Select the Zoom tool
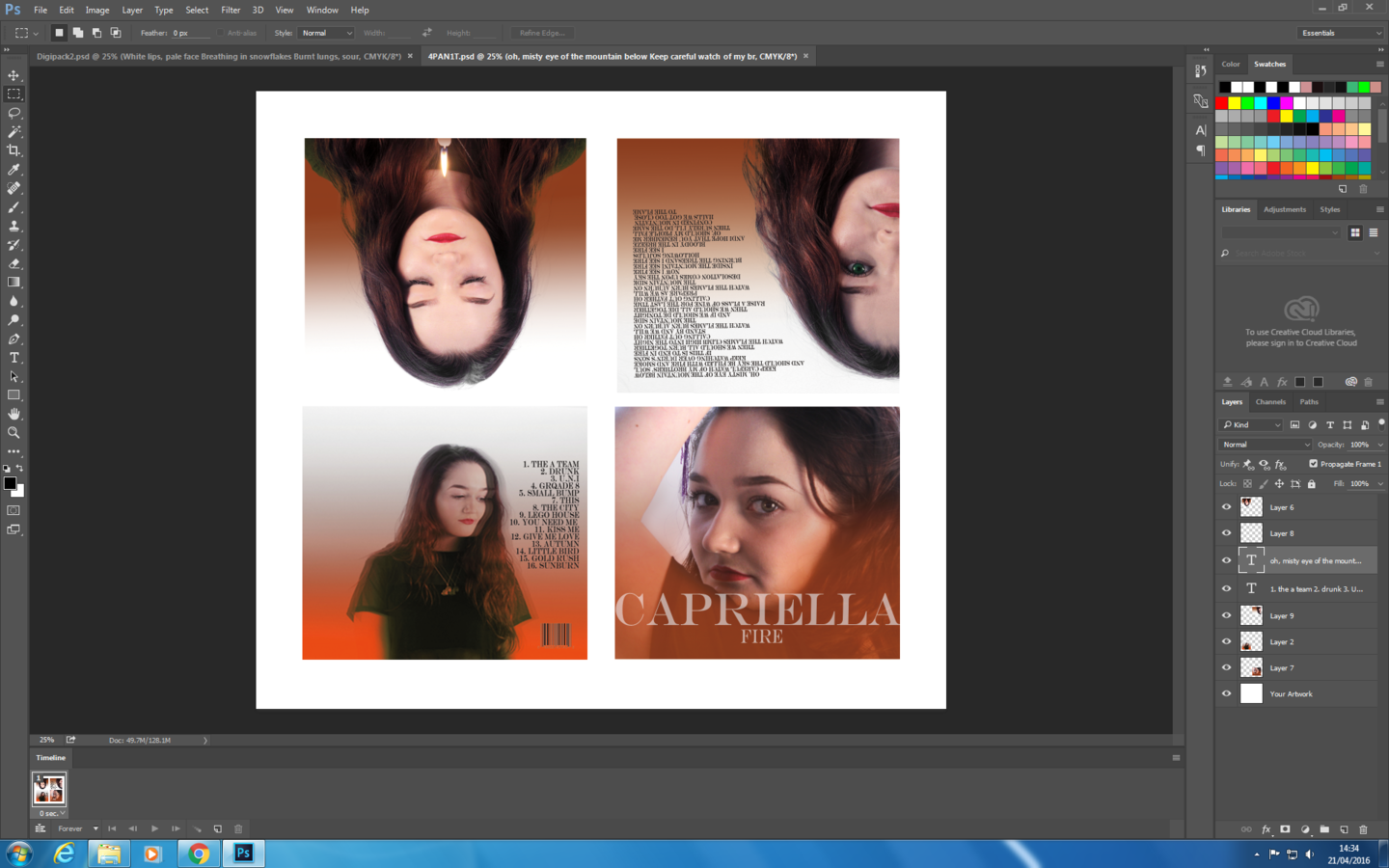This screenshot has height=868, width=1389. coord(14,432)
